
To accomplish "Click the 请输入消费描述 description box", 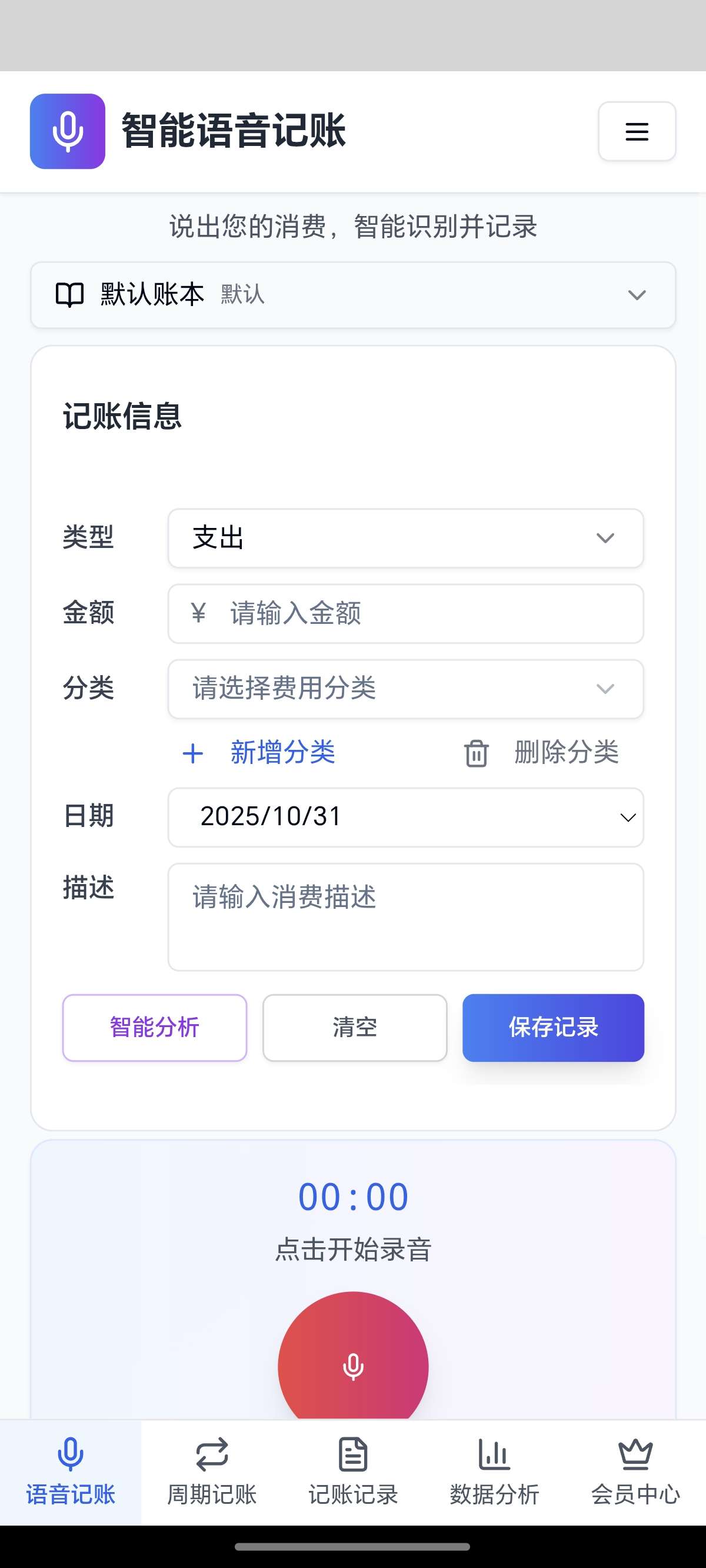I will click(405, 916).
